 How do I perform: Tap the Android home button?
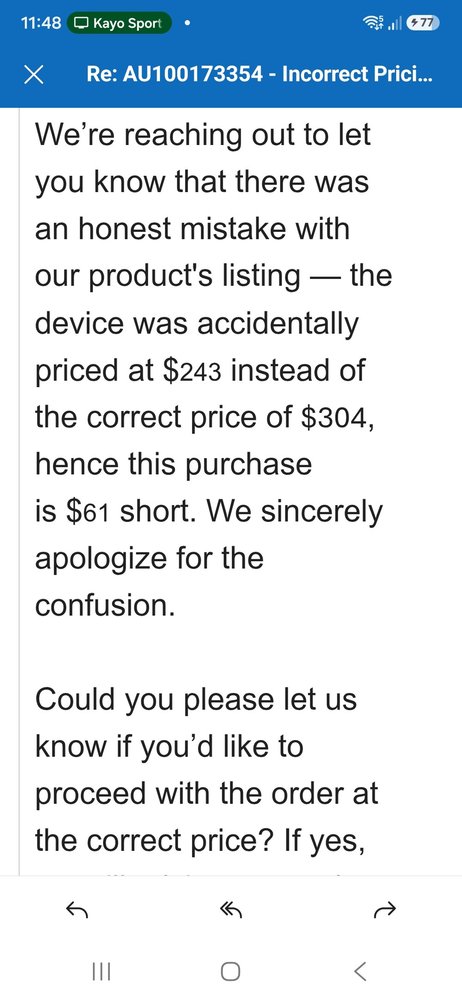230,971
